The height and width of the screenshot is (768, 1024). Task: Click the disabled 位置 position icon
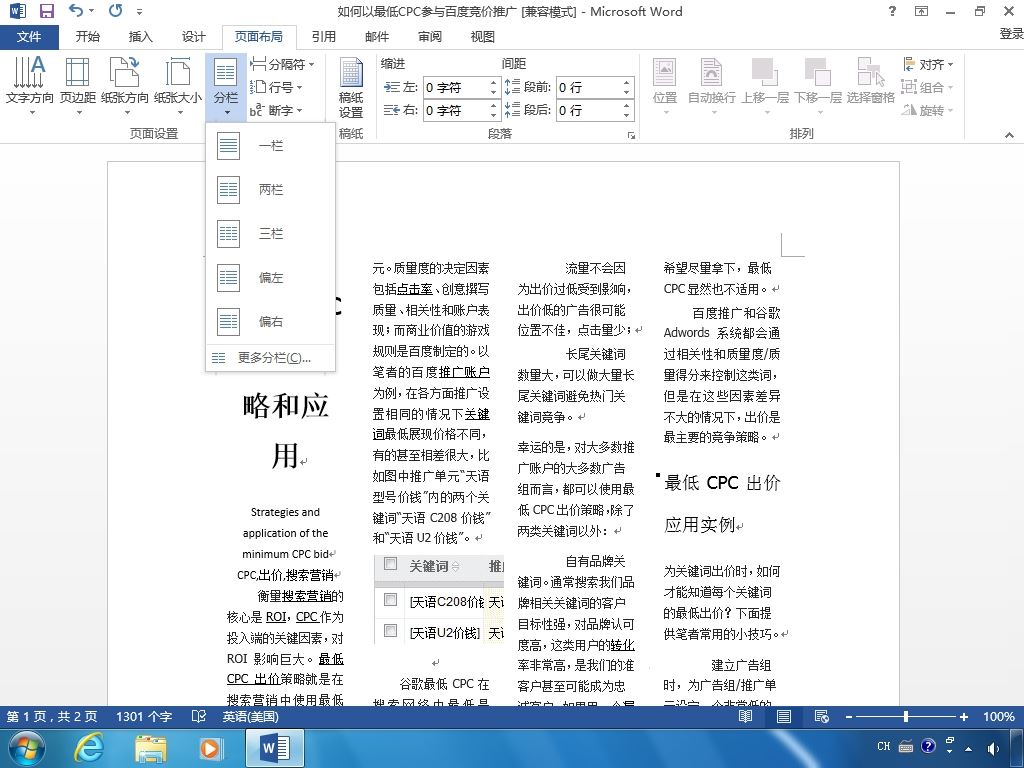point(665,86)
